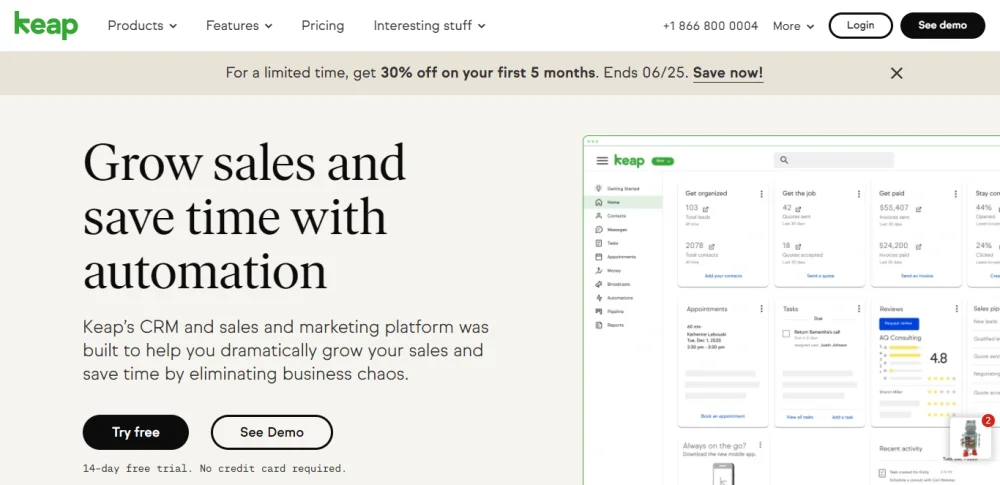Click the search magnifier in dashboard
The width and height of the screenshot is (1000, 485).
coord(784,160)
